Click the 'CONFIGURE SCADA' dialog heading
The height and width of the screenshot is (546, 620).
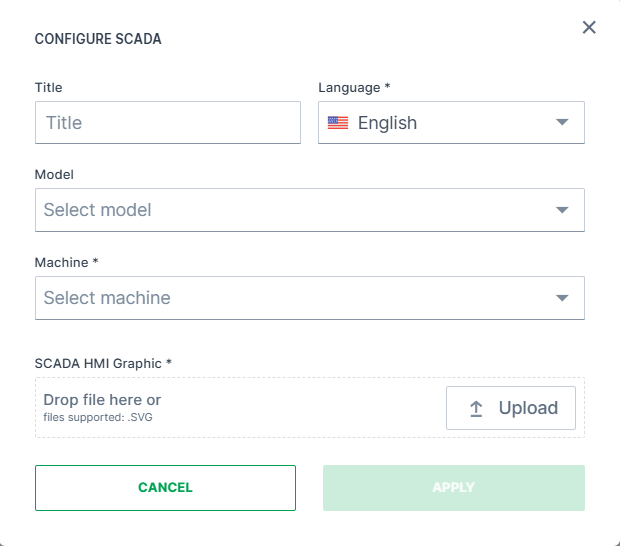tap(98, 39)
